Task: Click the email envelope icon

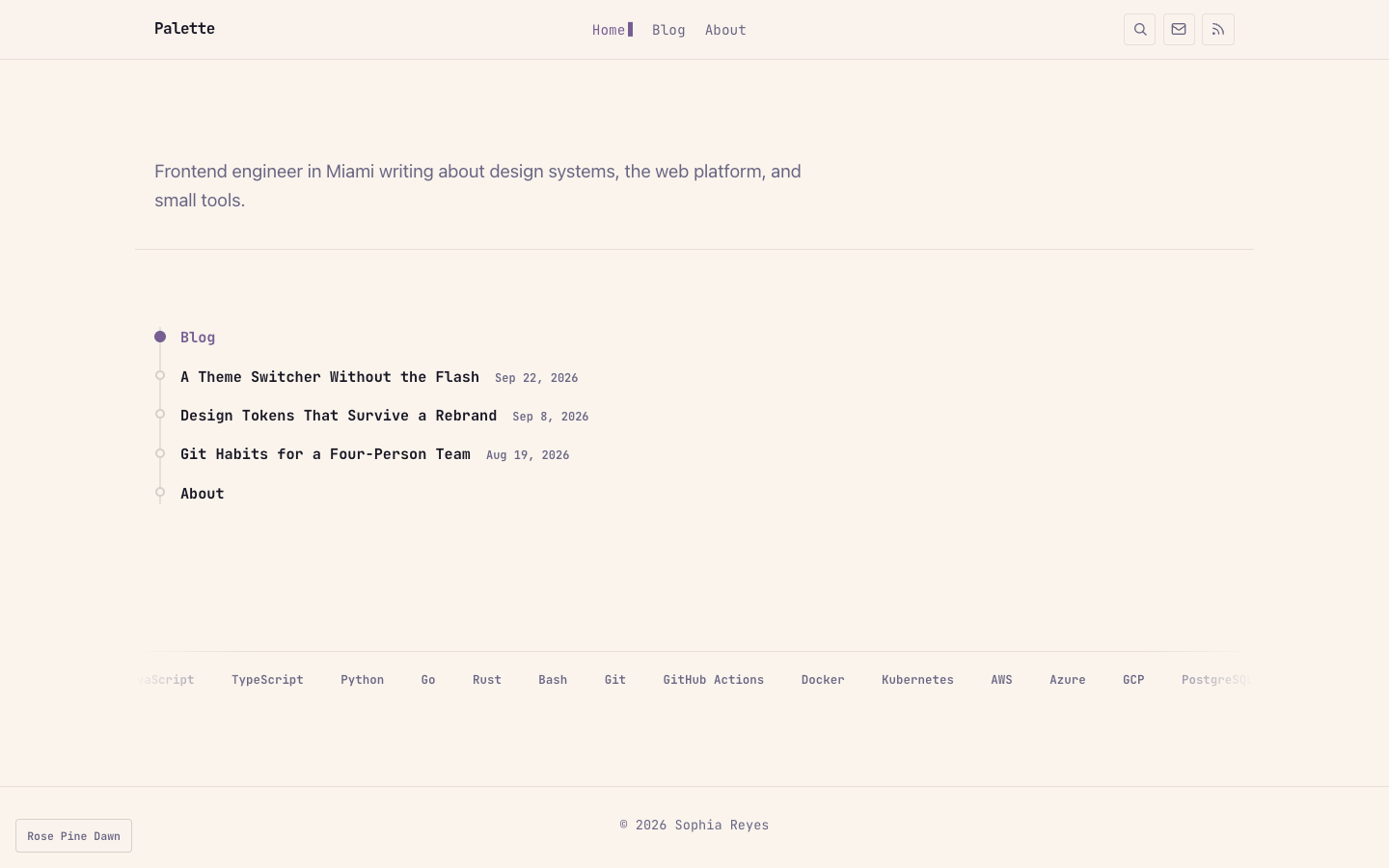Action: click(x=1179, y=29)
